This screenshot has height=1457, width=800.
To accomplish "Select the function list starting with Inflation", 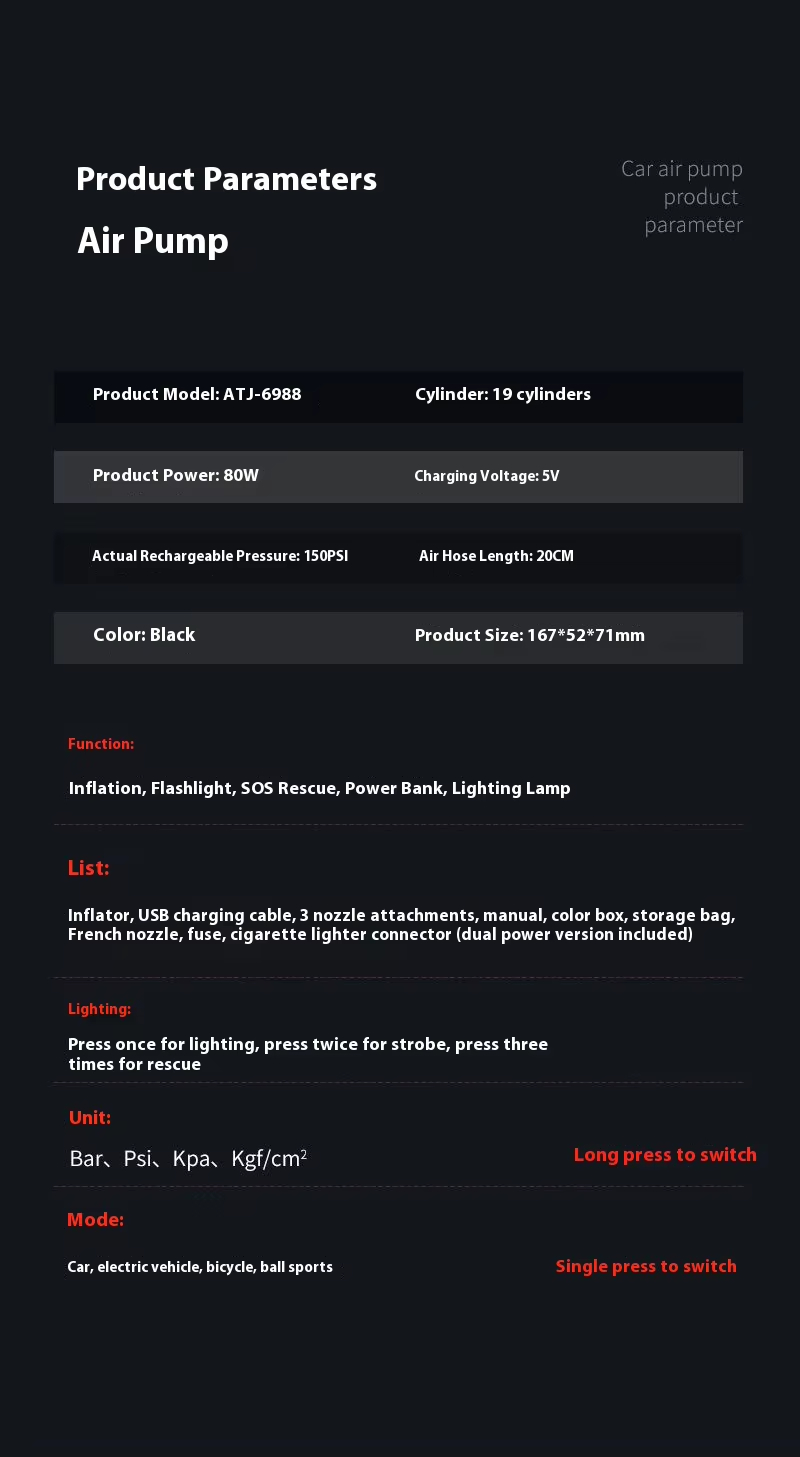I will 319,788.
